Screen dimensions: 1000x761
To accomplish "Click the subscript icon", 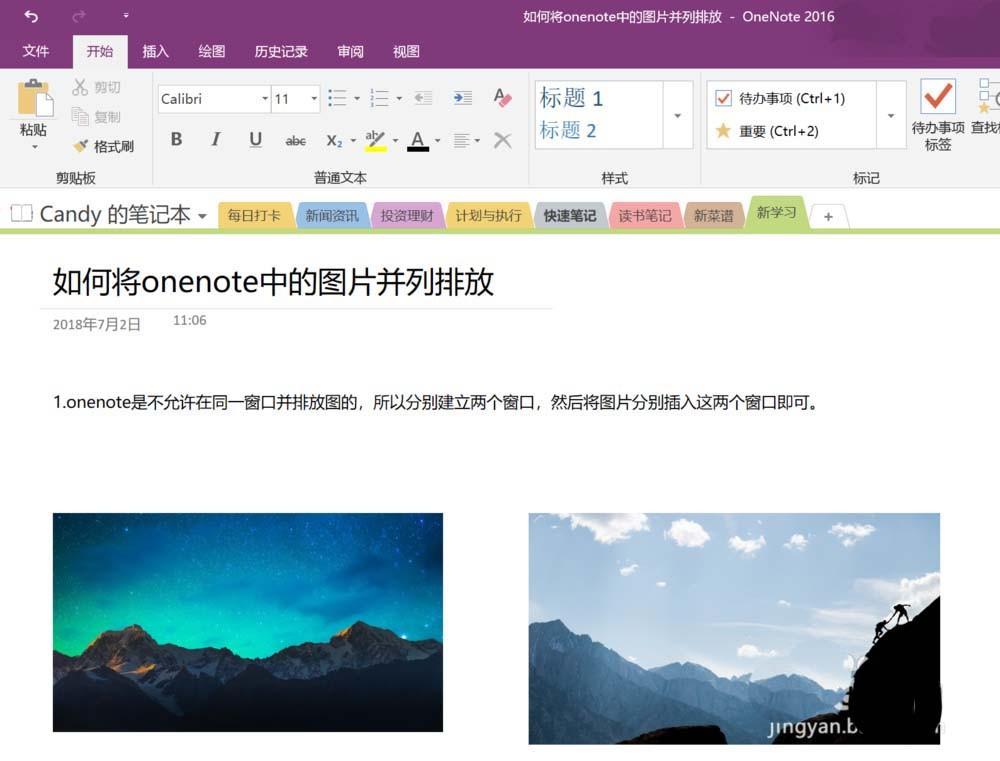I will pos(333,140).
